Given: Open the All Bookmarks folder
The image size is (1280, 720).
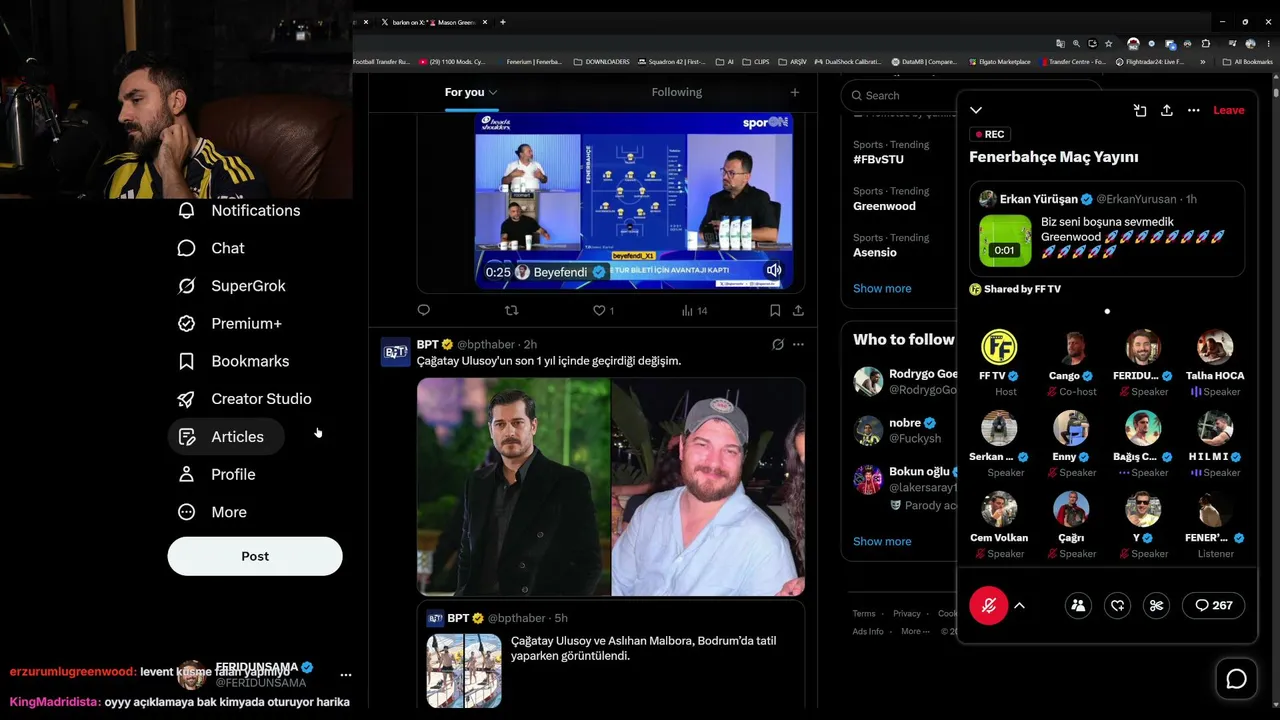Looking at the screenshot, I should pos(1247,62).
